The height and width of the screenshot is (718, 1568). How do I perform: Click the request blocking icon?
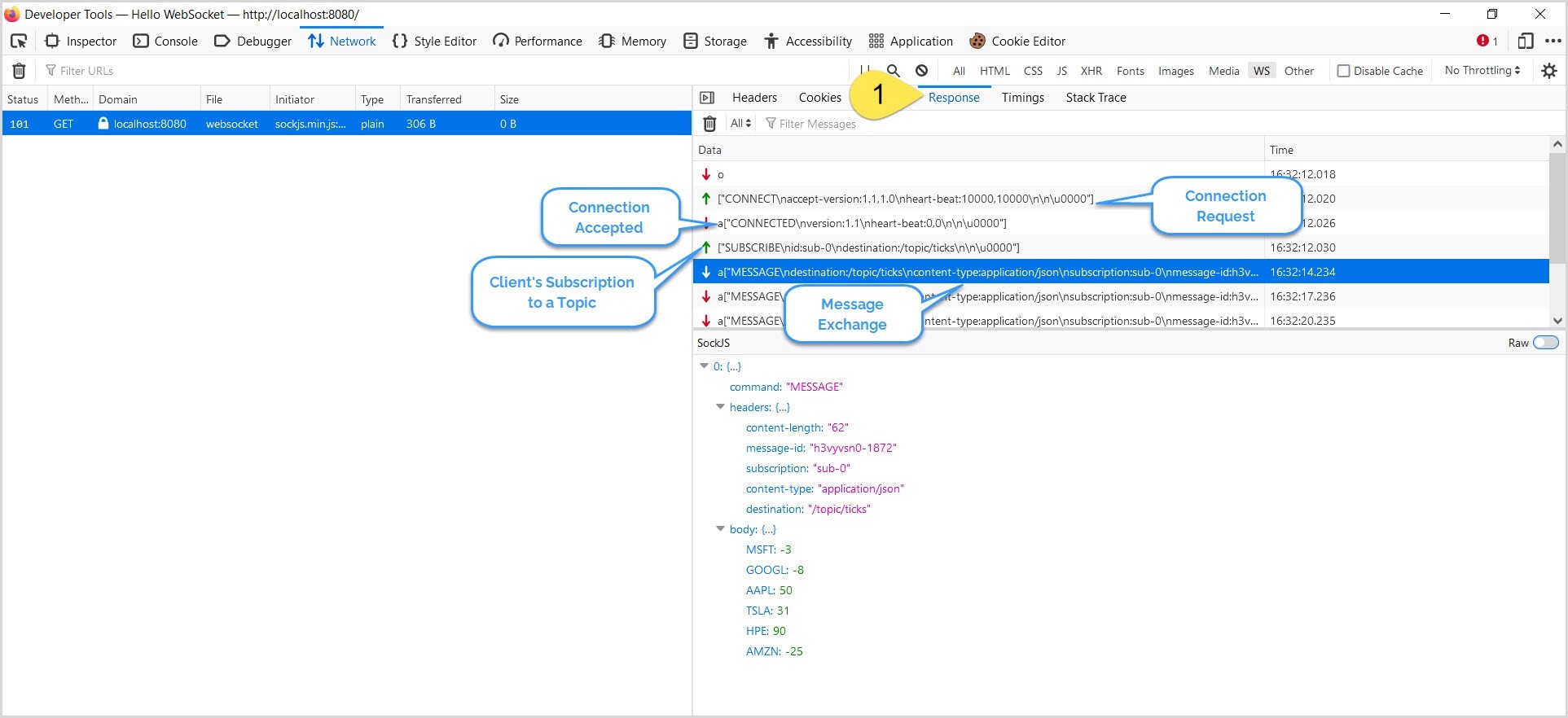tap(921, 71)
